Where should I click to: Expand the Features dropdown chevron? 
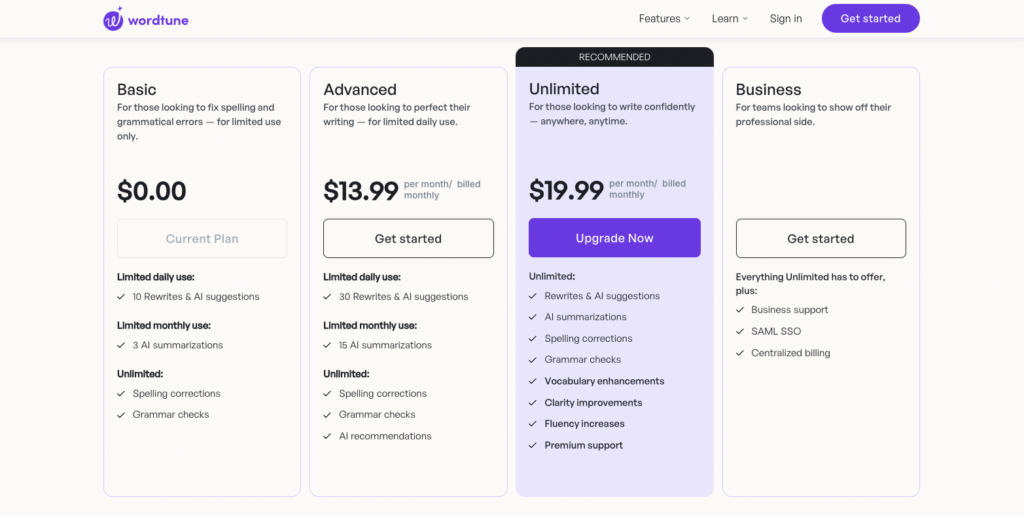coord(688,19)
